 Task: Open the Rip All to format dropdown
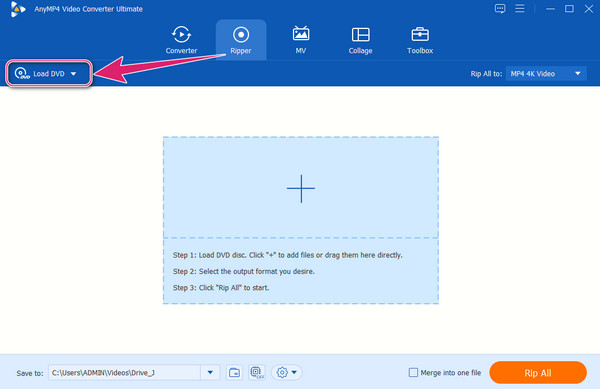point(546,73)
